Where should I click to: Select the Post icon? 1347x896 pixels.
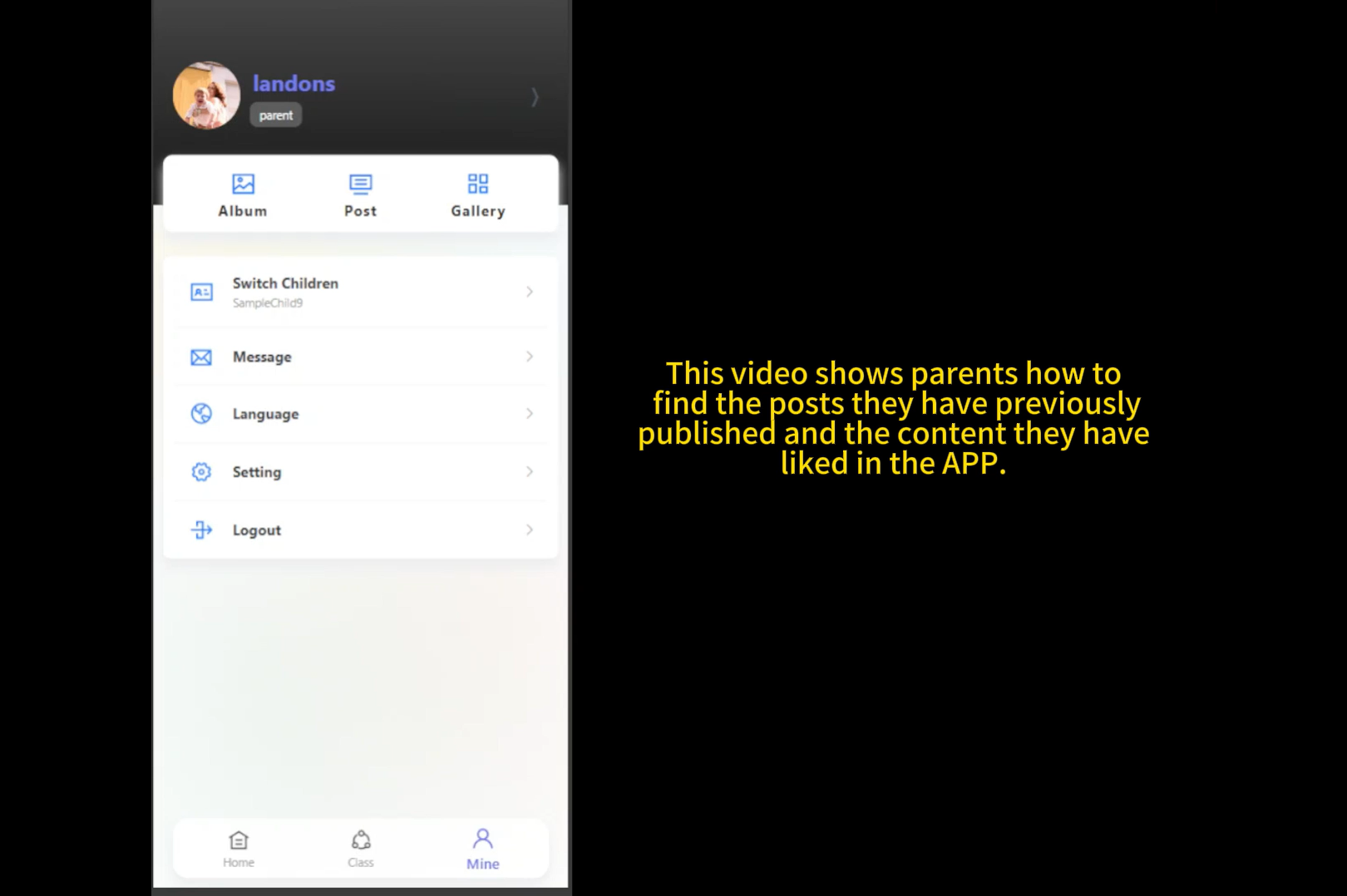coord(360,183)
